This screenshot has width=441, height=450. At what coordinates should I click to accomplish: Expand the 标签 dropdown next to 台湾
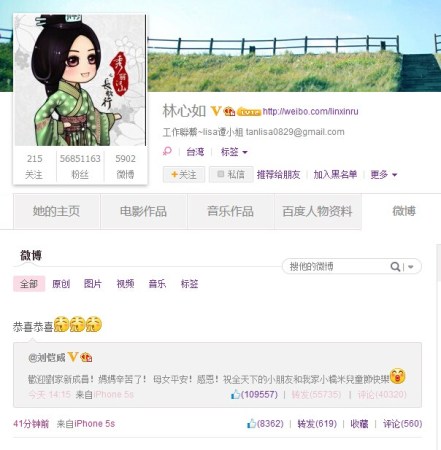pyautogui.click(x=234, y=152)
